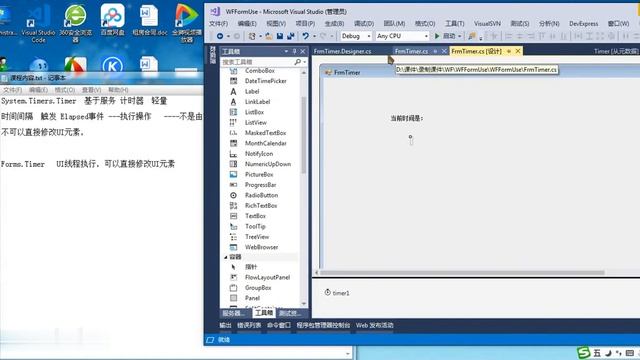This screenshot has width=640, height=360.
Task: Select the timer1 component in the tray
Action: click(337, 293)
